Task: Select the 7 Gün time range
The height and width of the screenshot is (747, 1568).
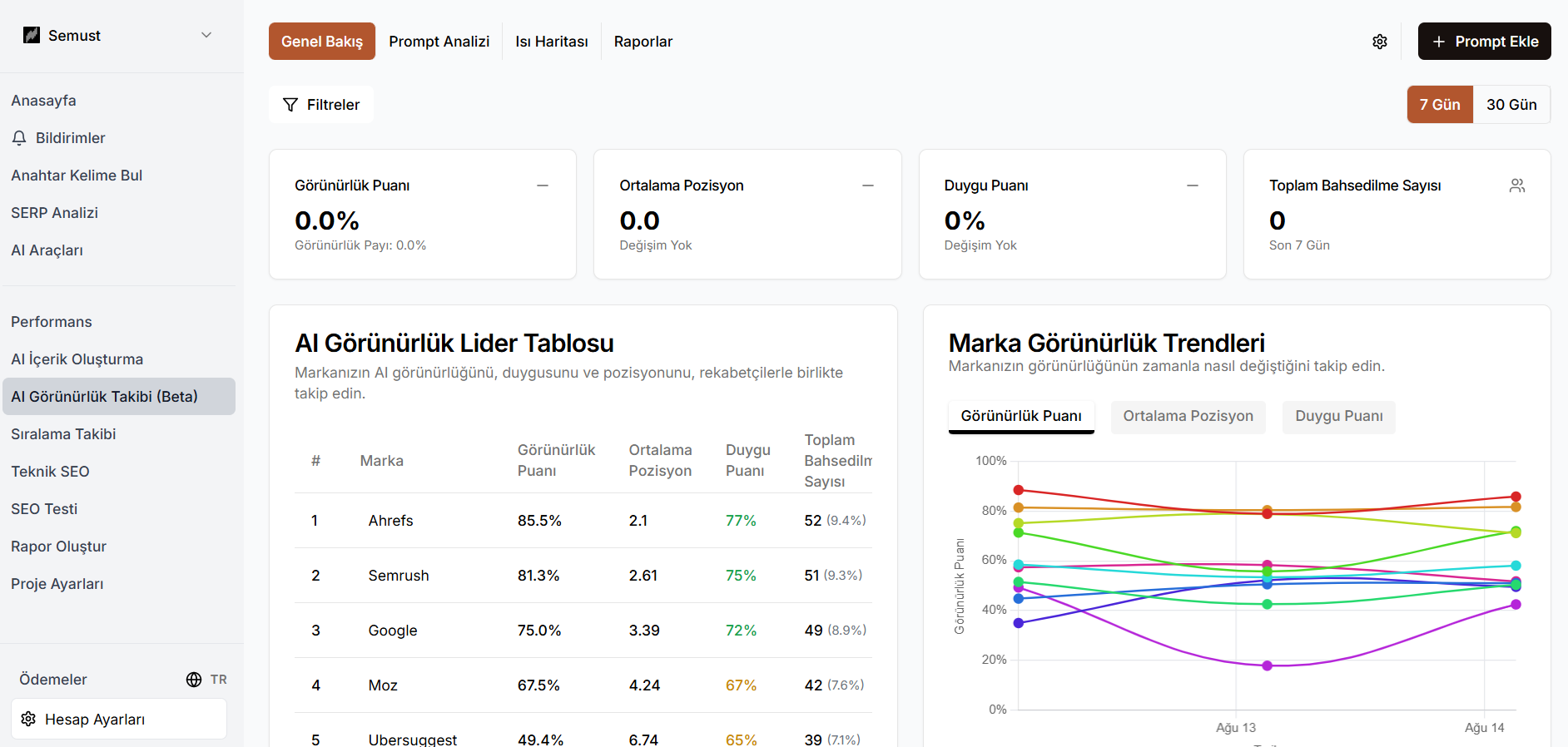Action: pyautogui.click(x=1439, y=105)
